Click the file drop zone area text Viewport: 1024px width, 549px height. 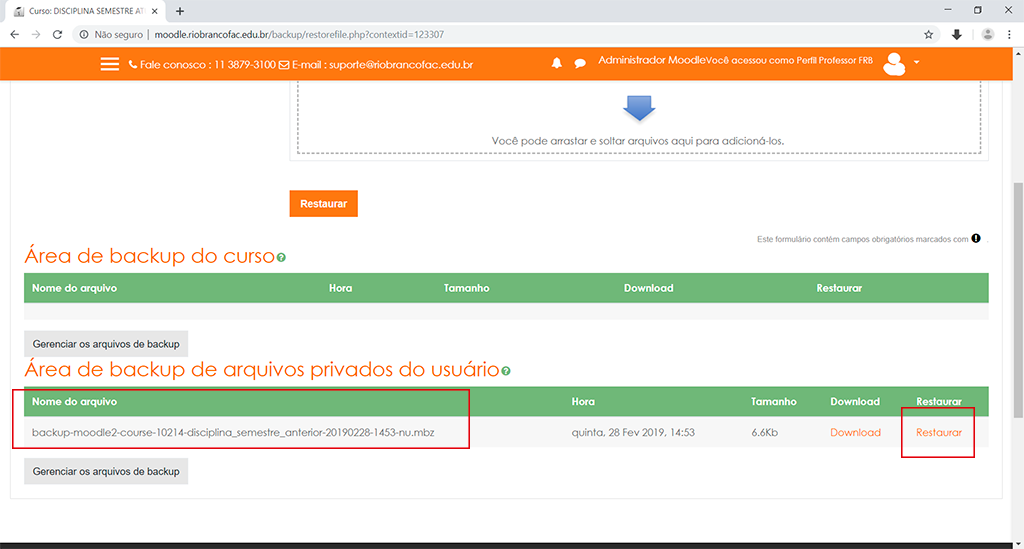click(637, 141)
